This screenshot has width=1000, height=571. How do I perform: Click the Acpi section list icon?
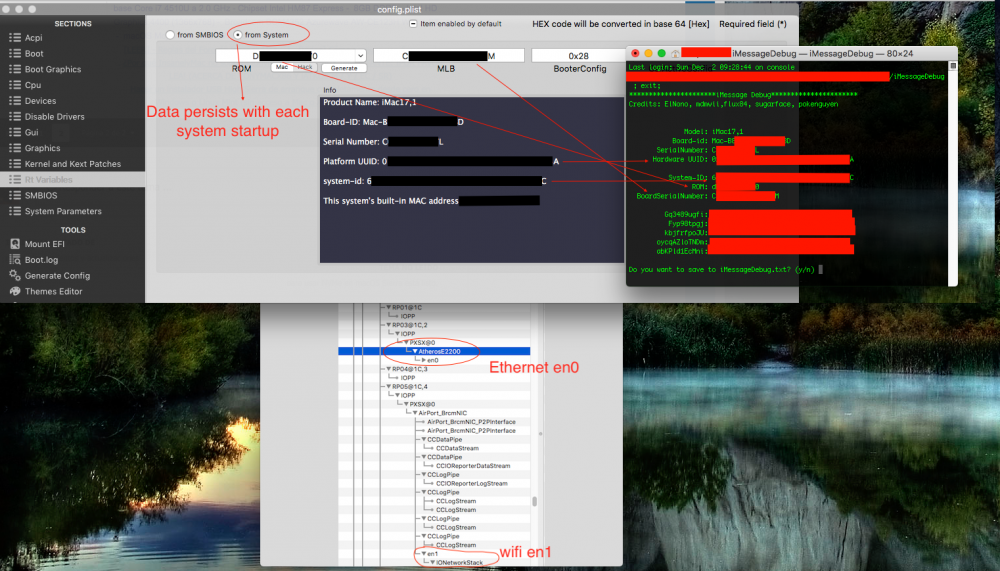point(15,38)
